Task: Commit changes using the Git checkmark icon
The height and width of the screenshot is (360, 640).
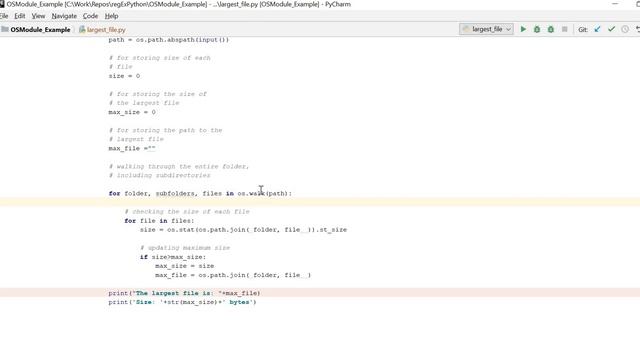Action: (611, 29)
